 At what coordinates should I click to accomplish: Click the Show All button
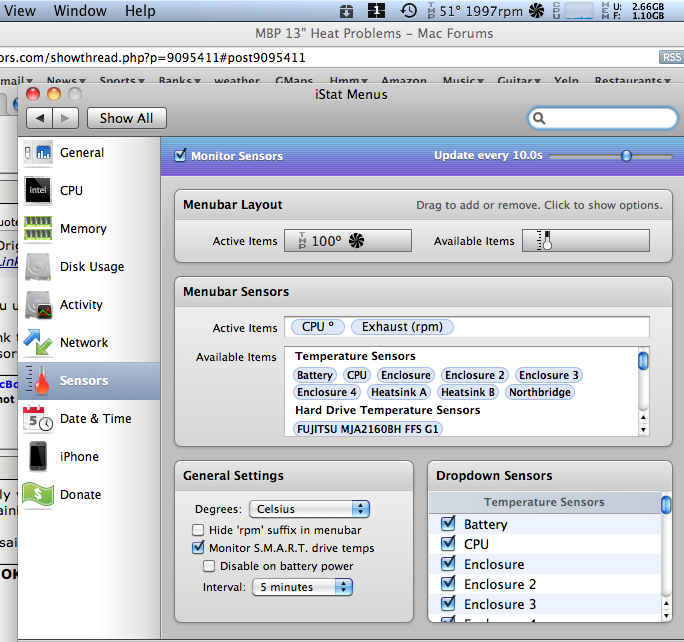[127, 118]
